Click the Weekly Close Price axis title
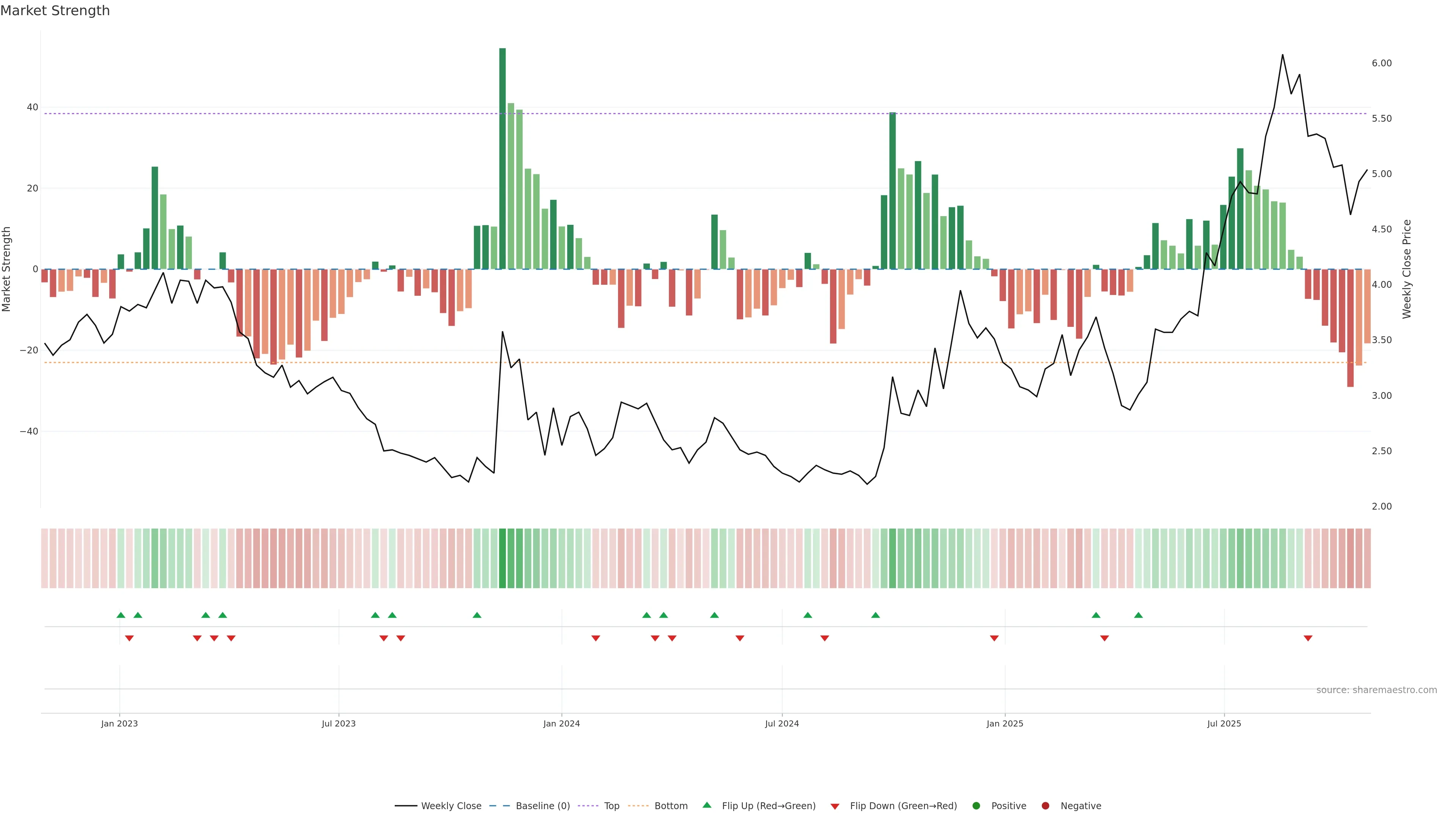Screen dimensions: 1456x819 (x=1407, y=269)
